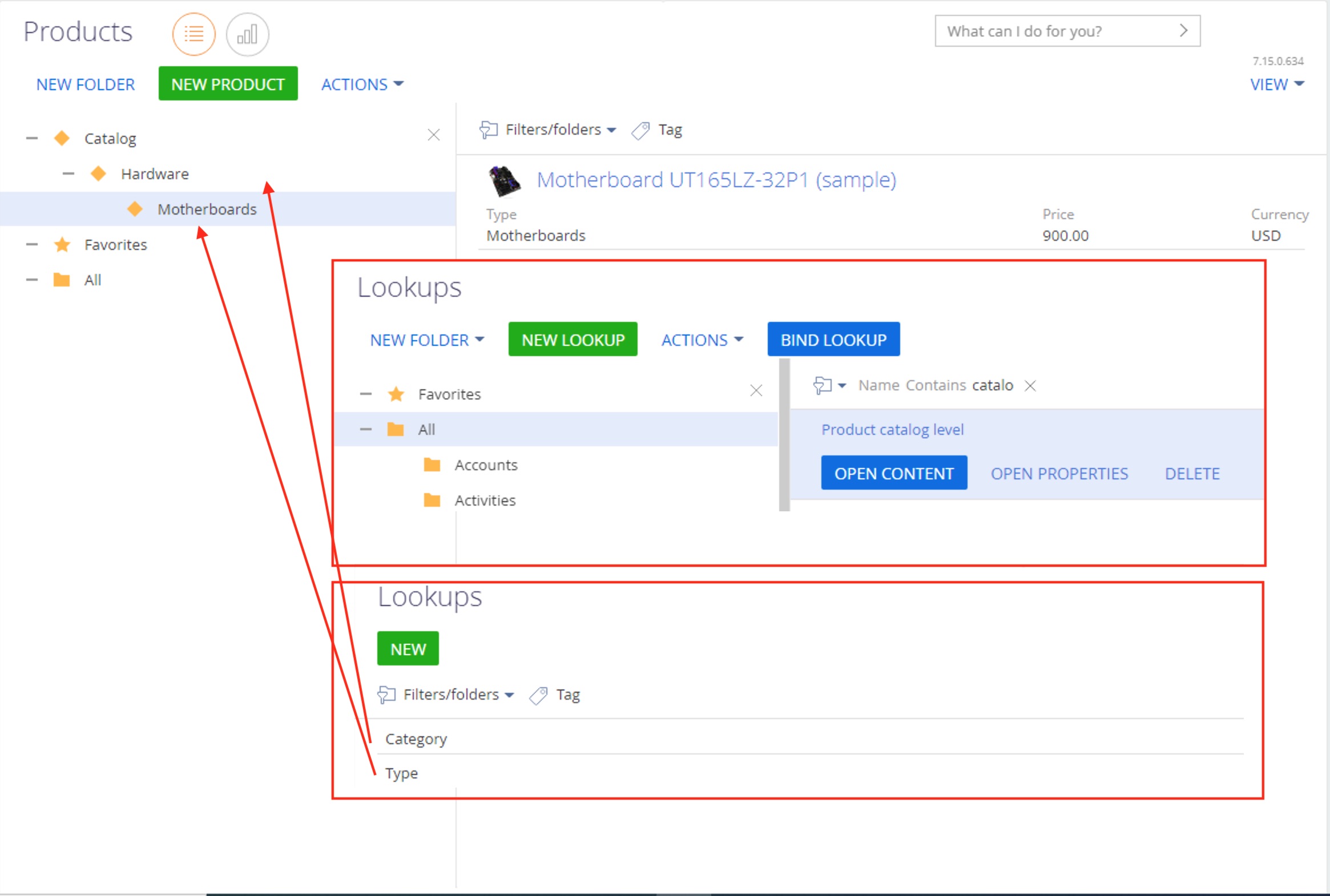
Task: Click the BIND LOOKUP button
Action: [x=833, y=340]
